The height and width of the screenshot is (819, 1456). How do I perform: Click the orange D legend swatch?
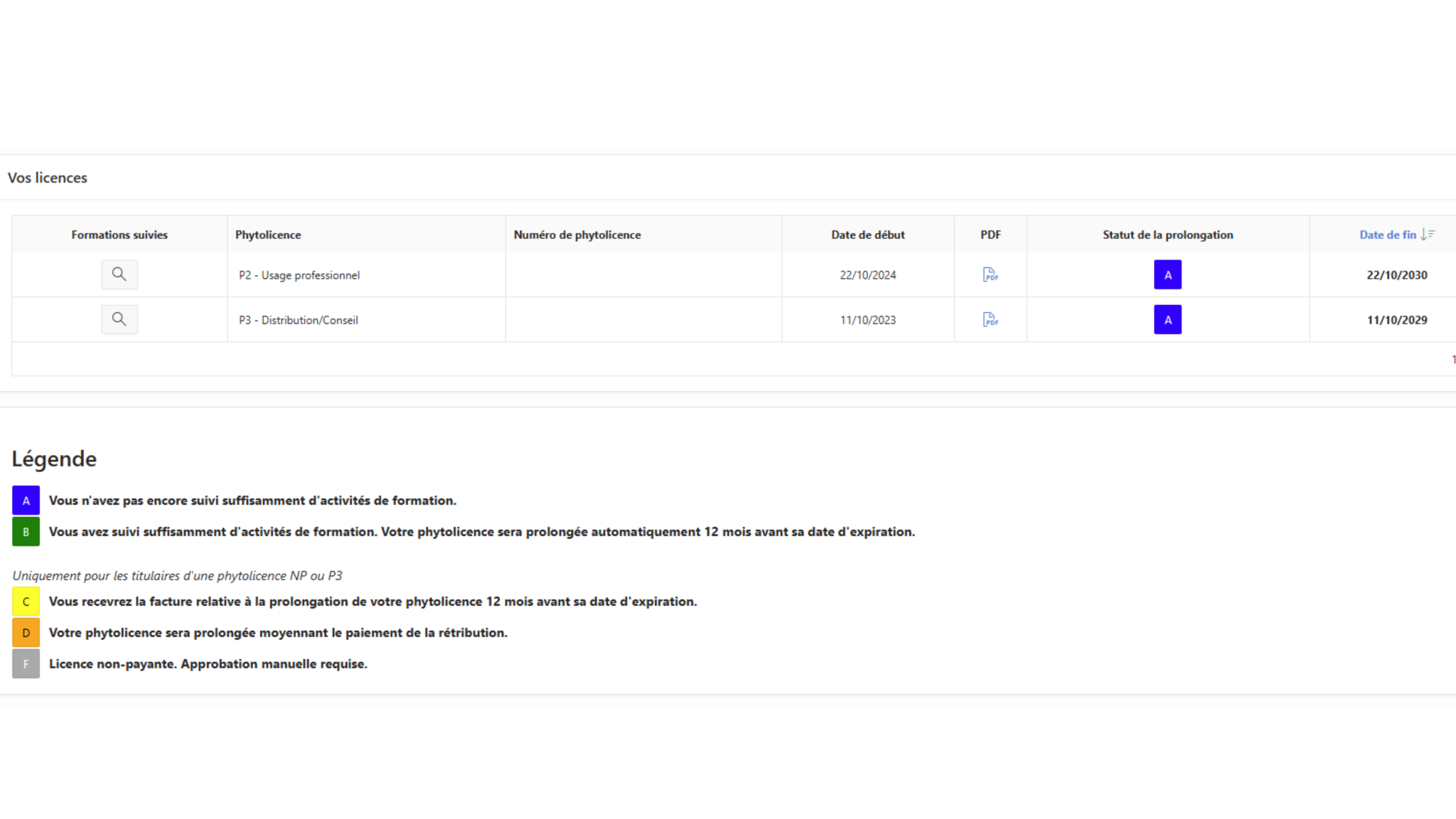(x=26, y=633)
